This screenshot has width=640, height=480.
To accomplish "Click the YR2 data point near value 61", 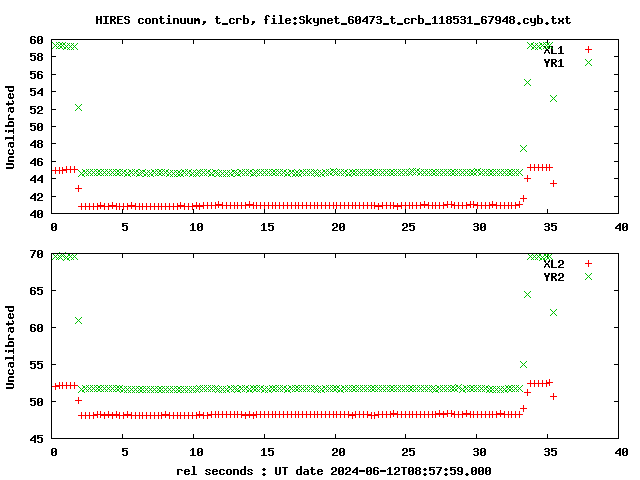I will (x=78, y=320).
